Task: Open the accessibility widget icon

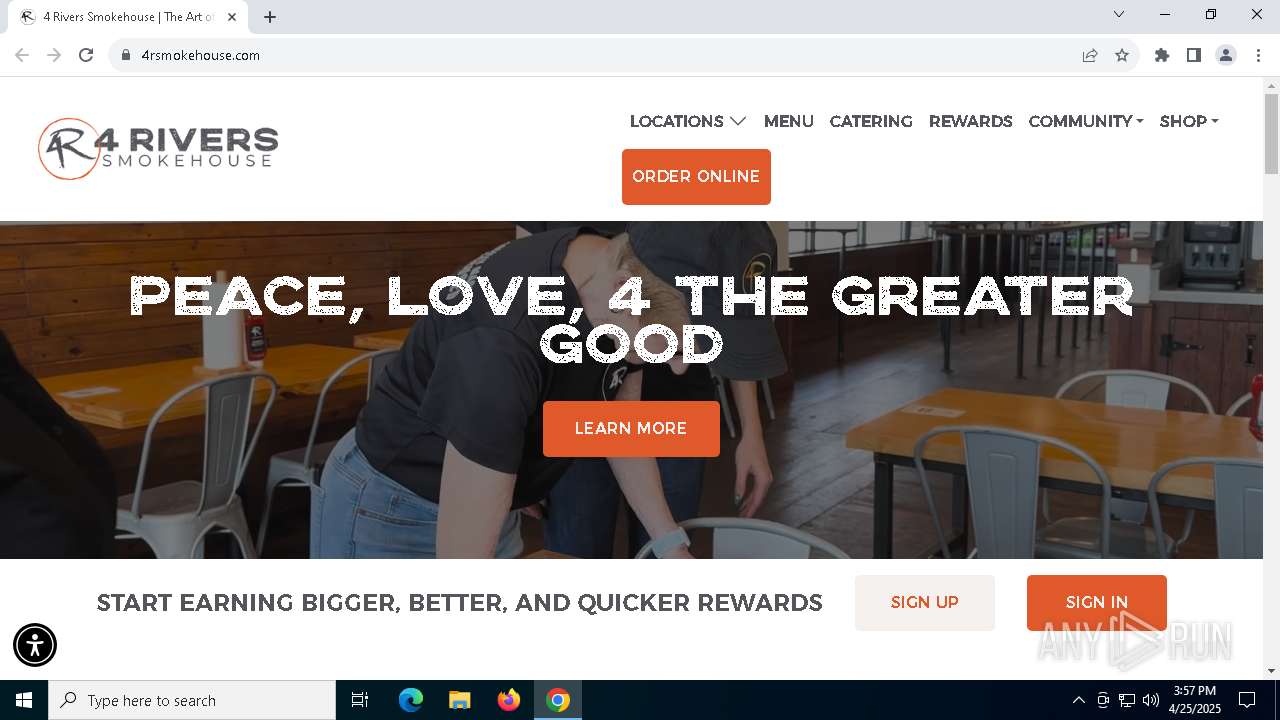Action: click(35, 645)
